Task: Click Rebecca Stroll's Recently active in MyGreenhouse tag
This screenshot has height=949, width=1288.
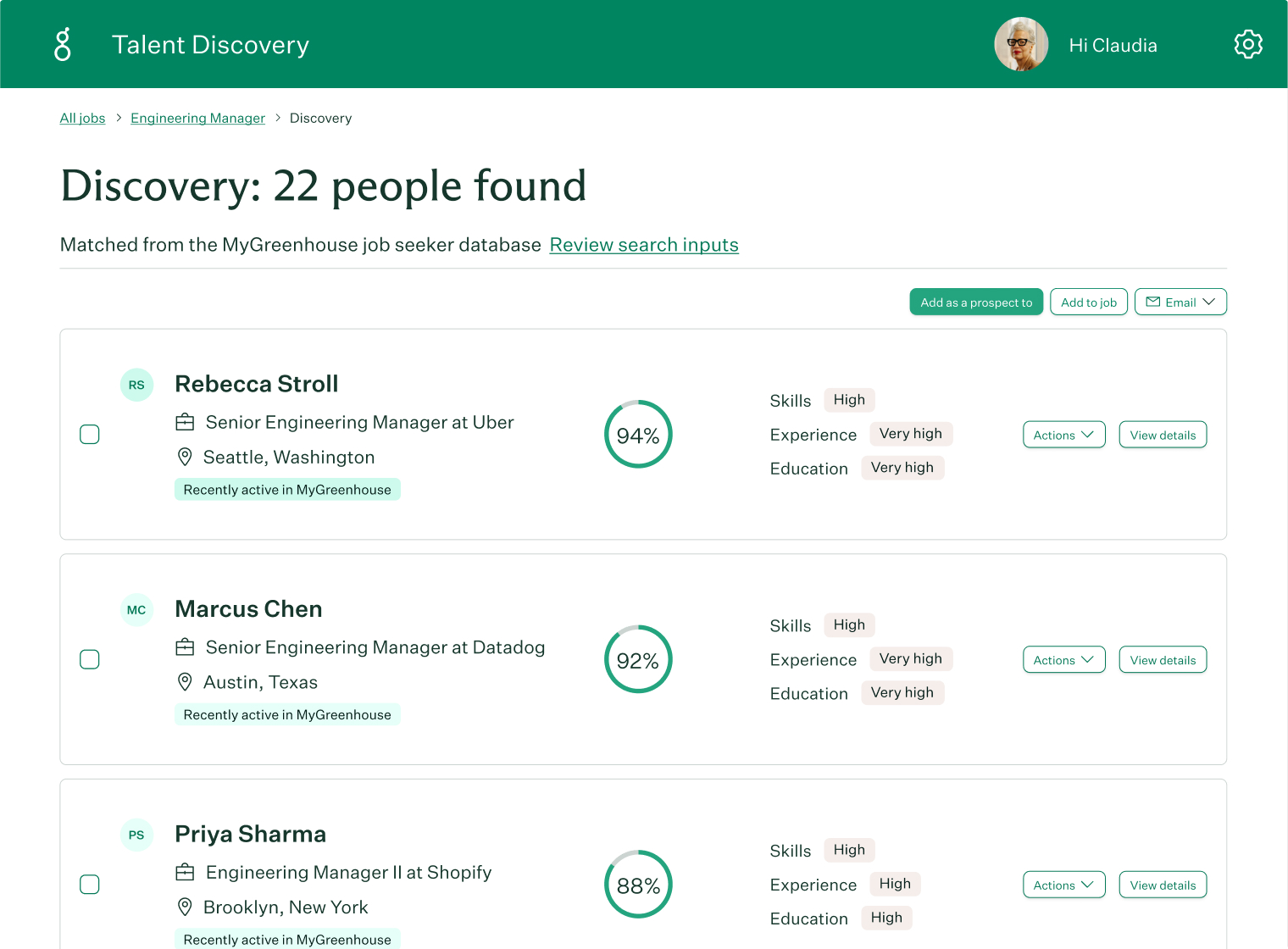Action: pyautogui.click(x=287, y=490)
